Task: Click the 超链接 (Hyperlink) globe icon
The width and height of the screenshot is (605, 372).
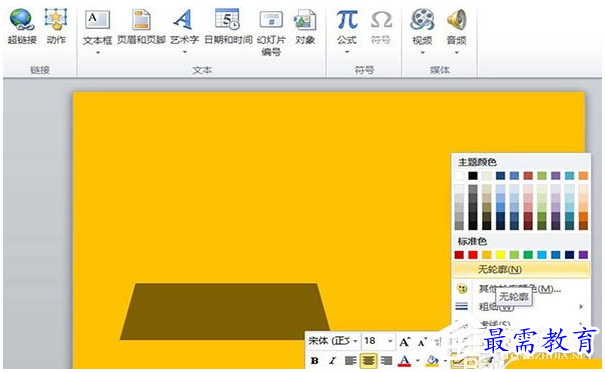Action: [22, 20]
